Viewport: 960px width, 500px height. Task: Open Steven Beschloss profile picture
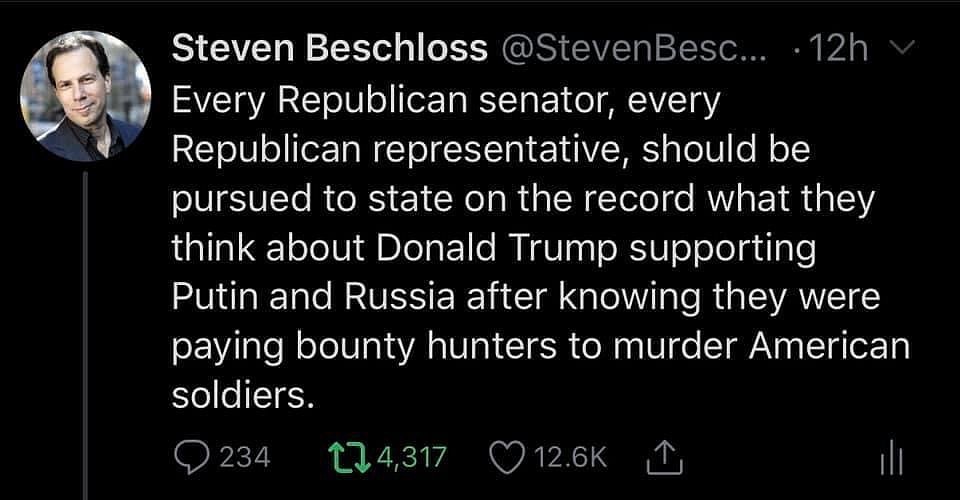tap(85, 96)
